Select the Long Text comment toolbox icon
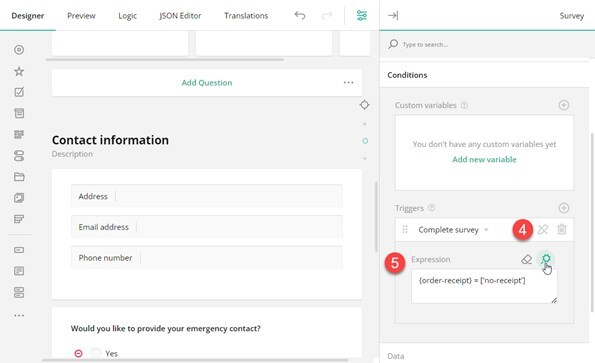This screenshot has height=363, width=595. (x=19, y=271)
